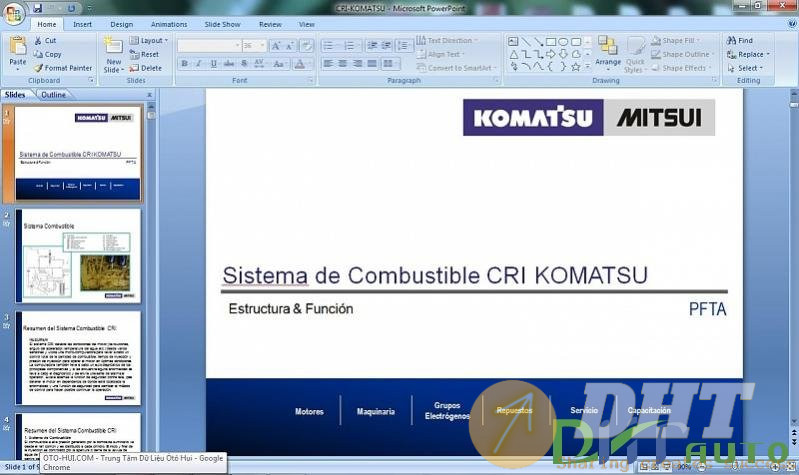799x475 pixels.
Task: Open the Shape Fill dropdown
Action: pos(676,40)
